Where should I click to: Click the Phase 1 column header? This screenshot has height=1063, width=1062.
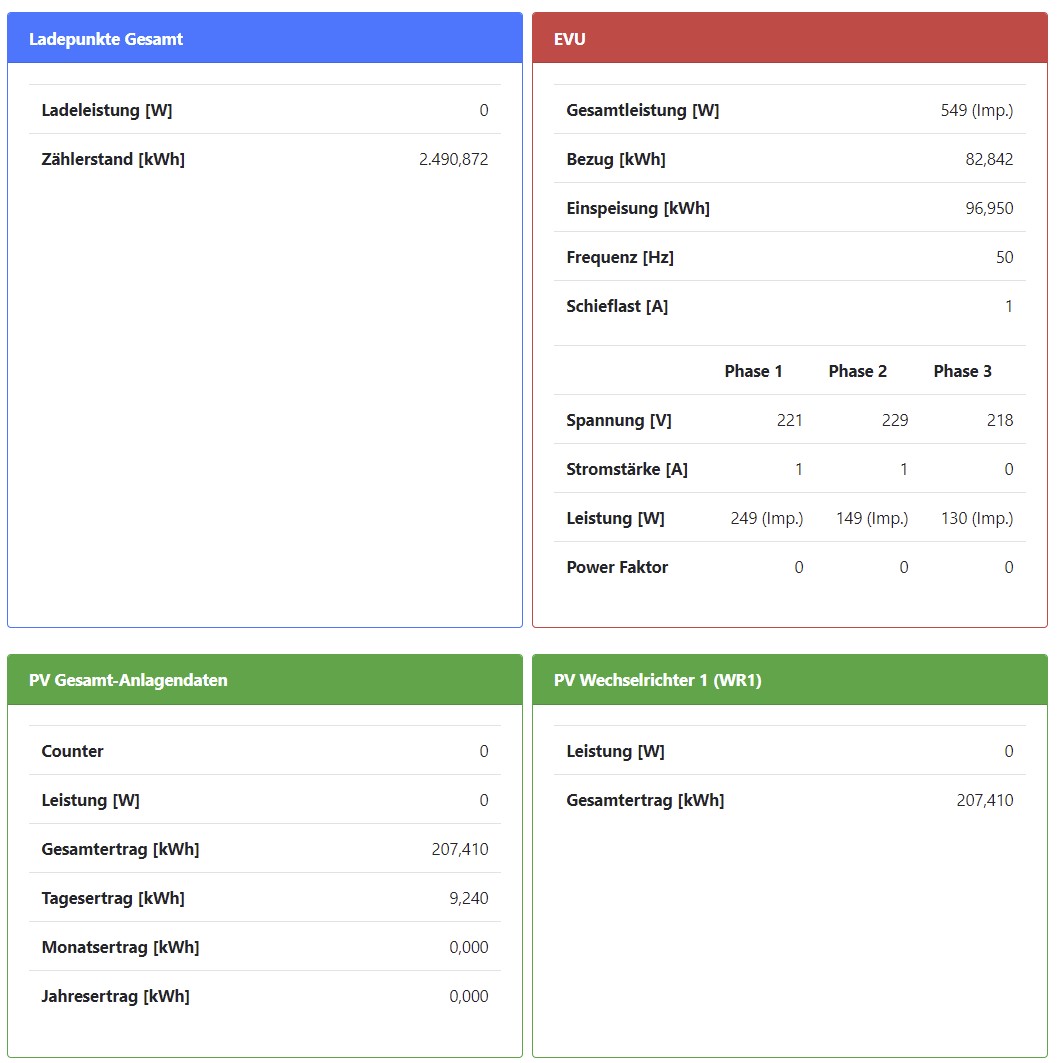pyautogui.click(x=753, y=371)
